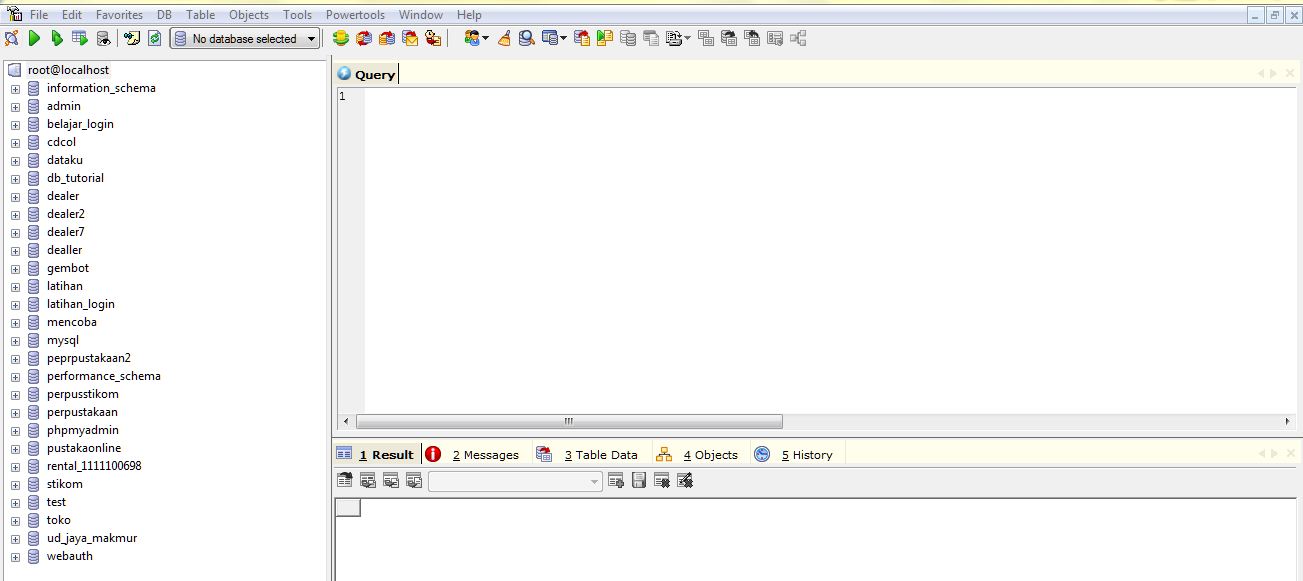Click the database icon next to mysql
1303x581 pixels.
click(34, 340)
